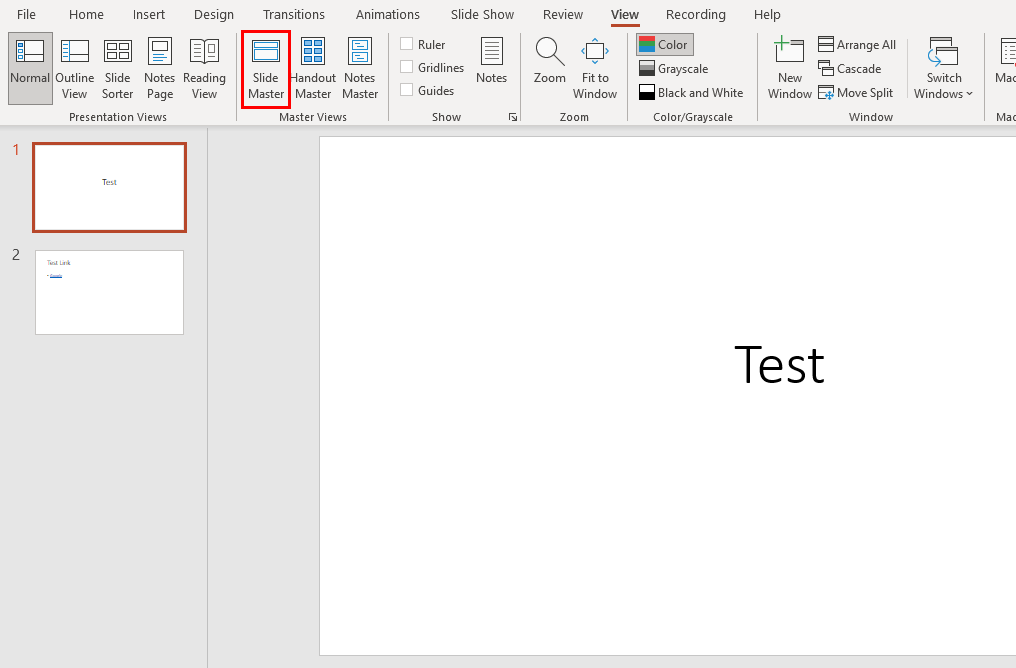Check the Guides option
1016x668 pixels.
[x=407, y=90]
